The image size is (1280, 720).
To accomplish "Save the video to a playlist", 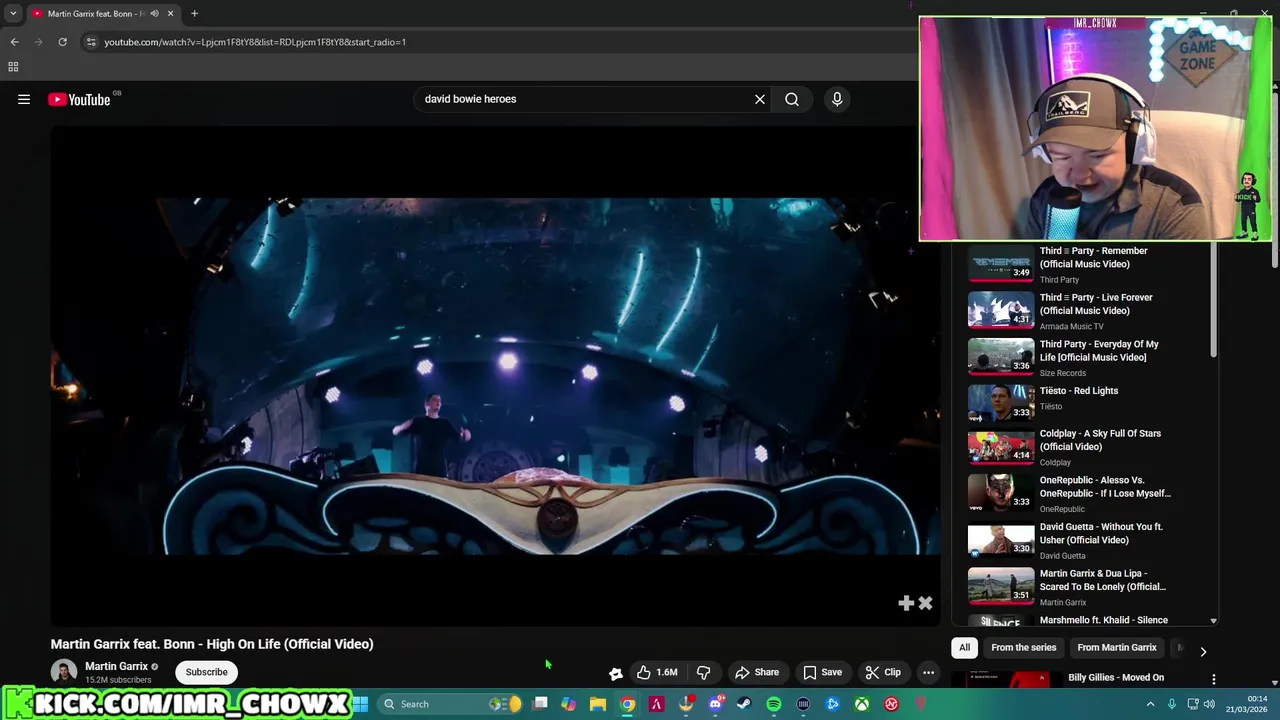I will (822, 672).
